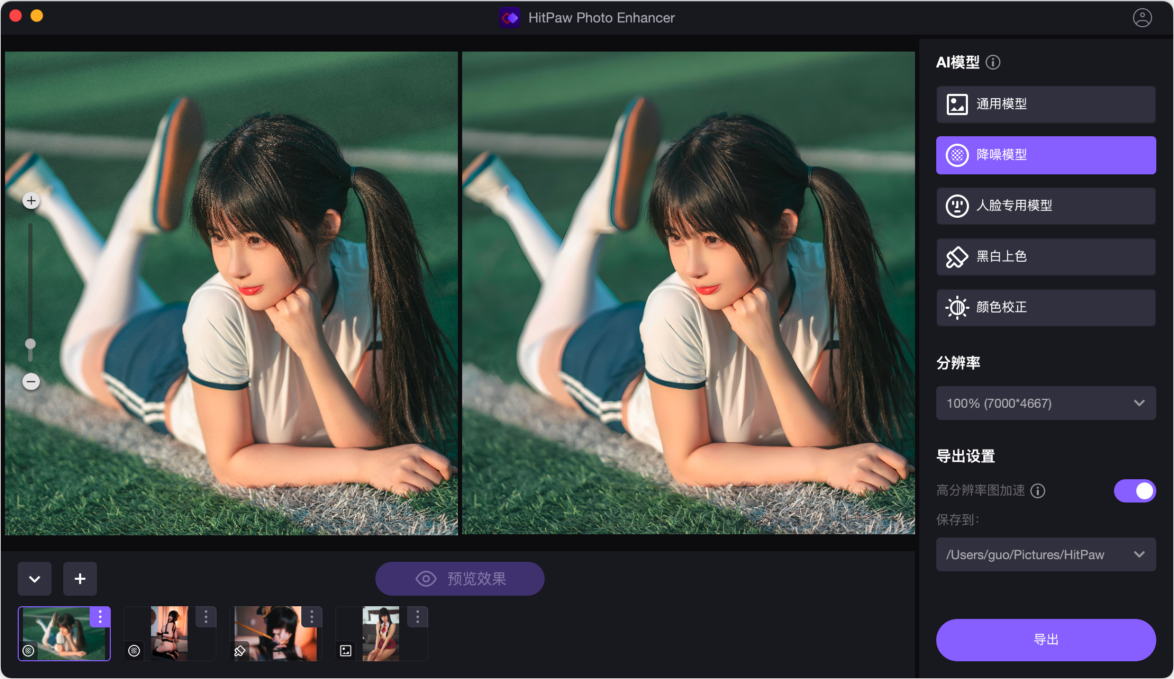1174x679 pixels.
Task: Collapse the thumbnail strip with the chevron button
Action: click(x=34, y=579)
